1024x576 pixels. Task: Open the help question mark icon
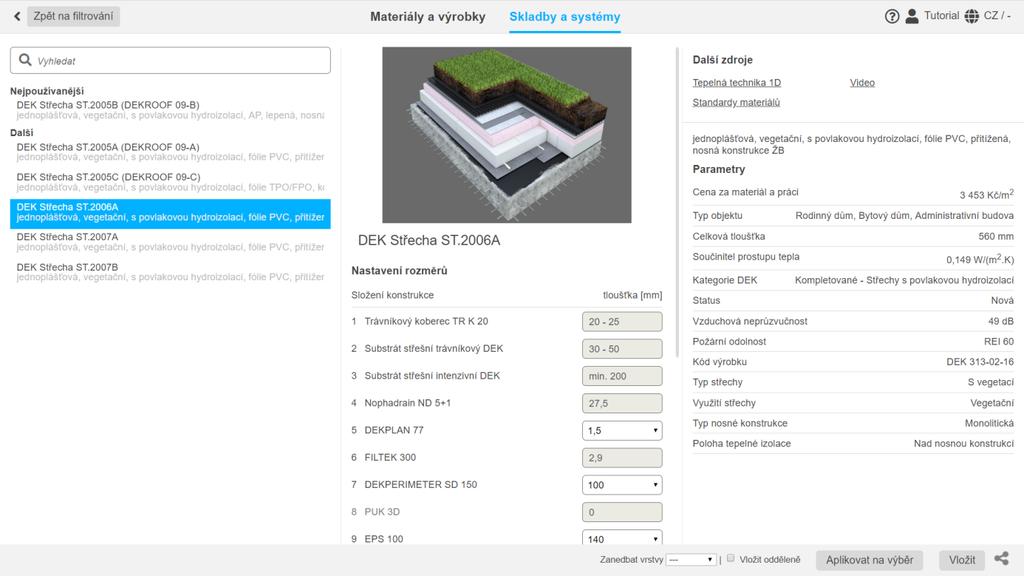[891, 16]
